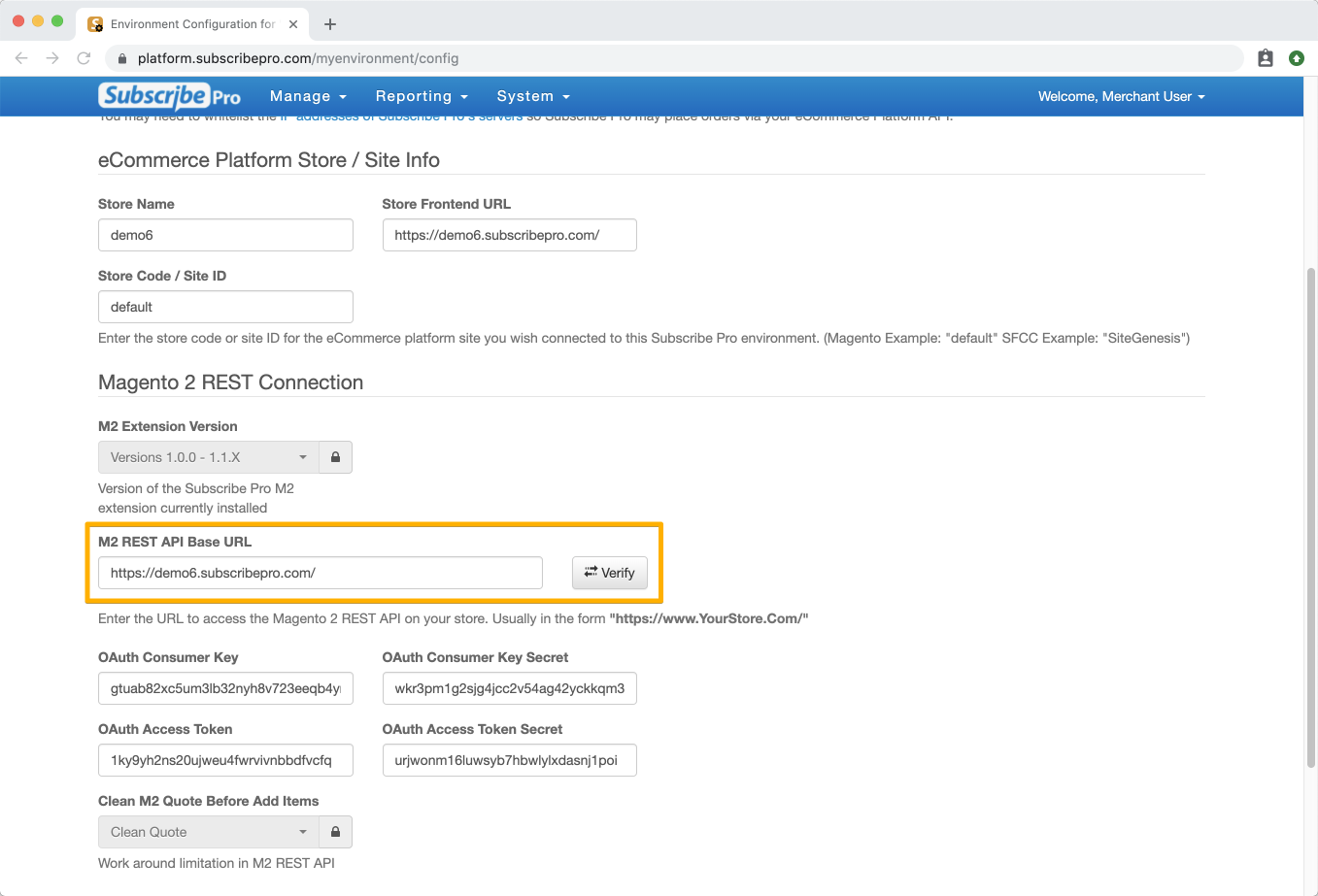Screen dimensions: 1318x896
Task: Click the padlock icon in the address bar
Action: click(x=122, y=58)
